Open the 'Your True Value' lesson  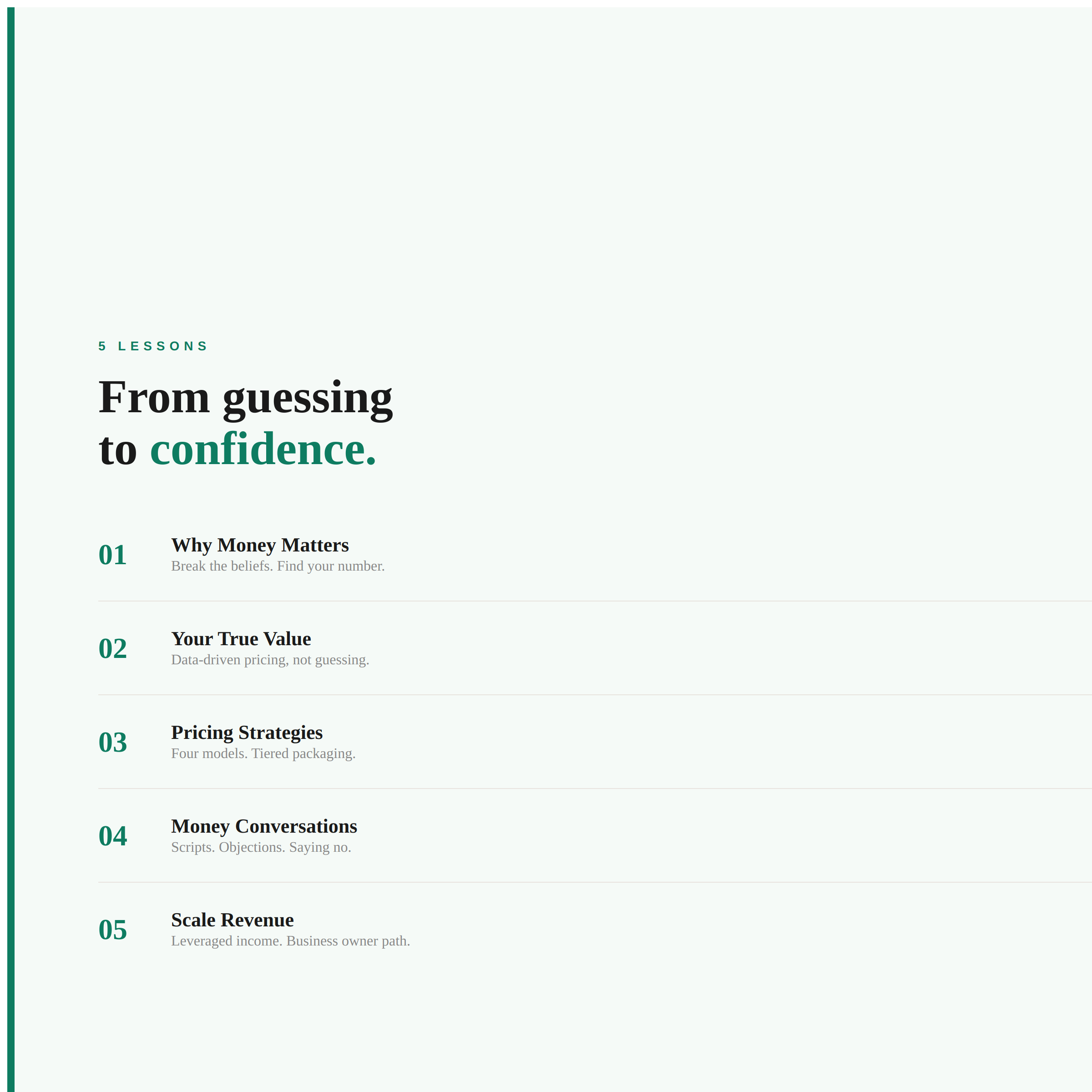(x=241, y=639)
